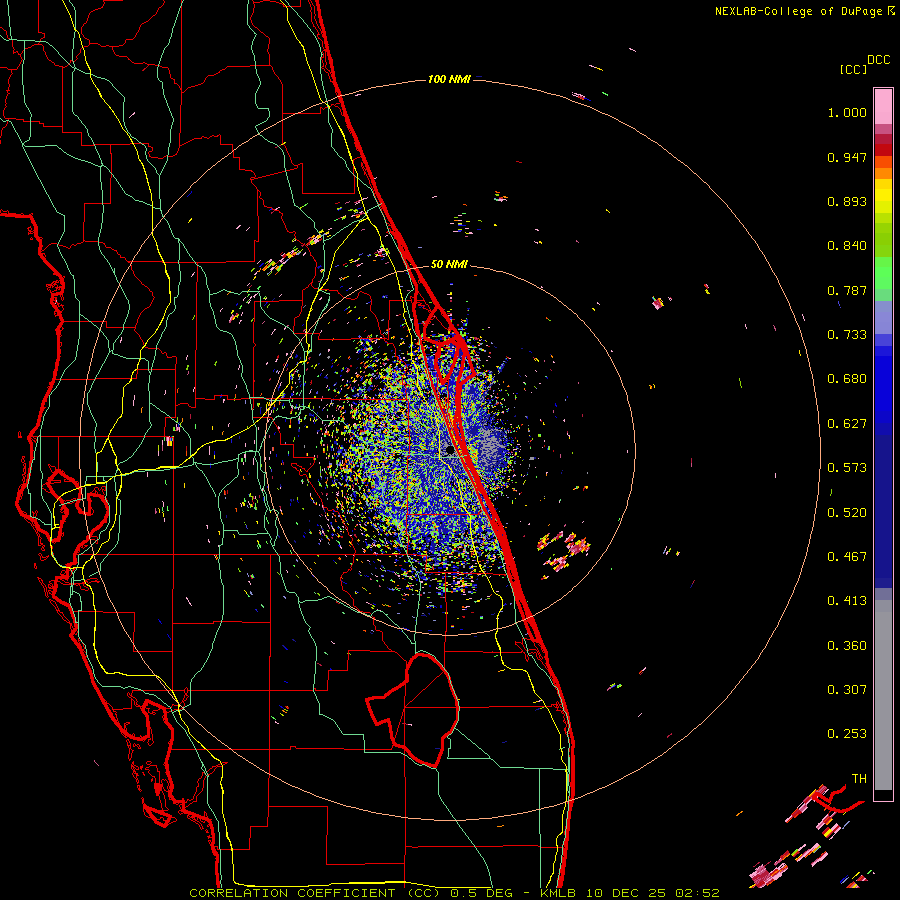Click the 0.413 scale value
This screenshot has height=900, width=900.
point(847,601)
